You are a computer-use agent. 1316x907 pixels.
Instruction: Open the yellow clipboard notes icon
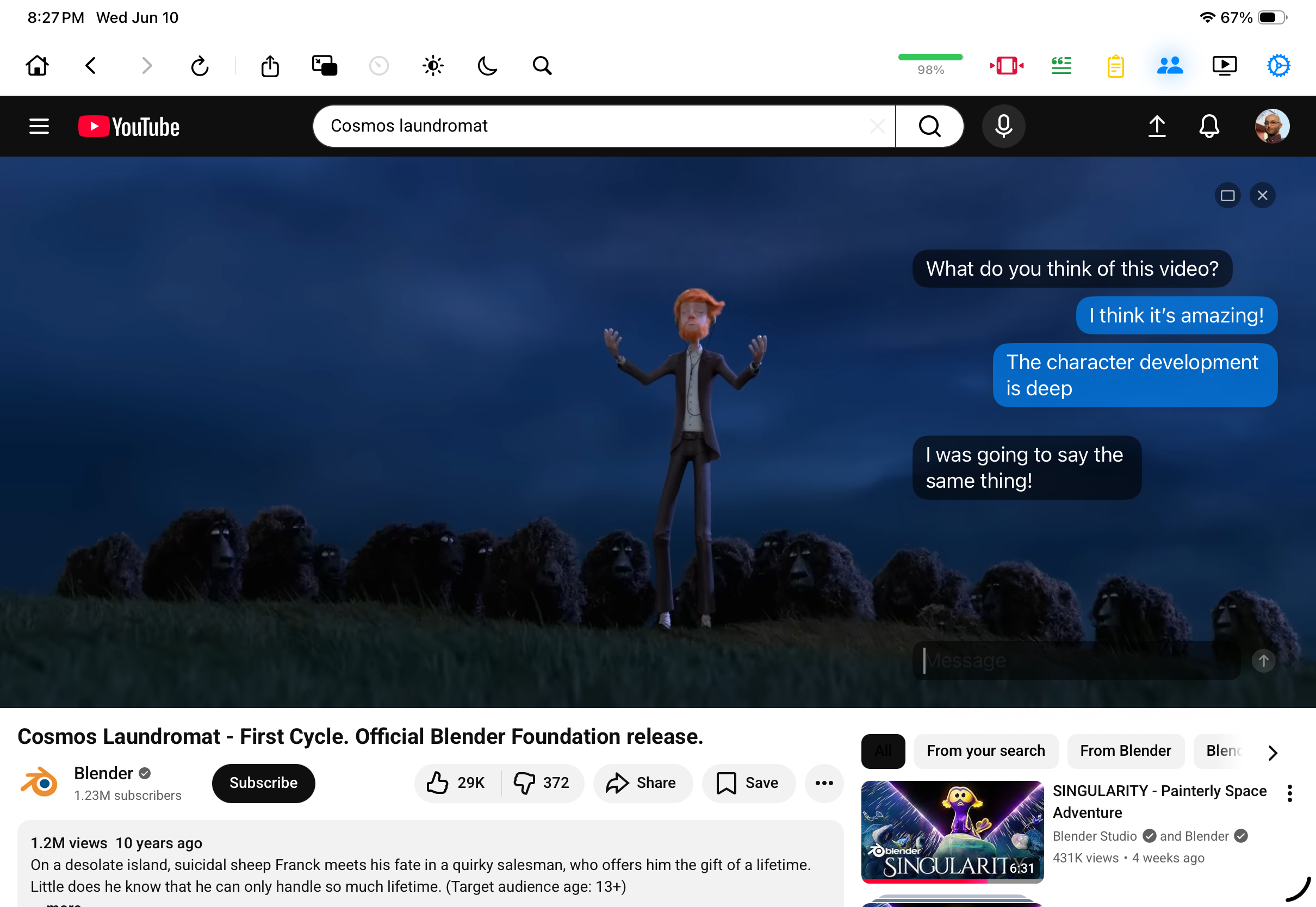pyautogui.click(x=1115, y=66)
